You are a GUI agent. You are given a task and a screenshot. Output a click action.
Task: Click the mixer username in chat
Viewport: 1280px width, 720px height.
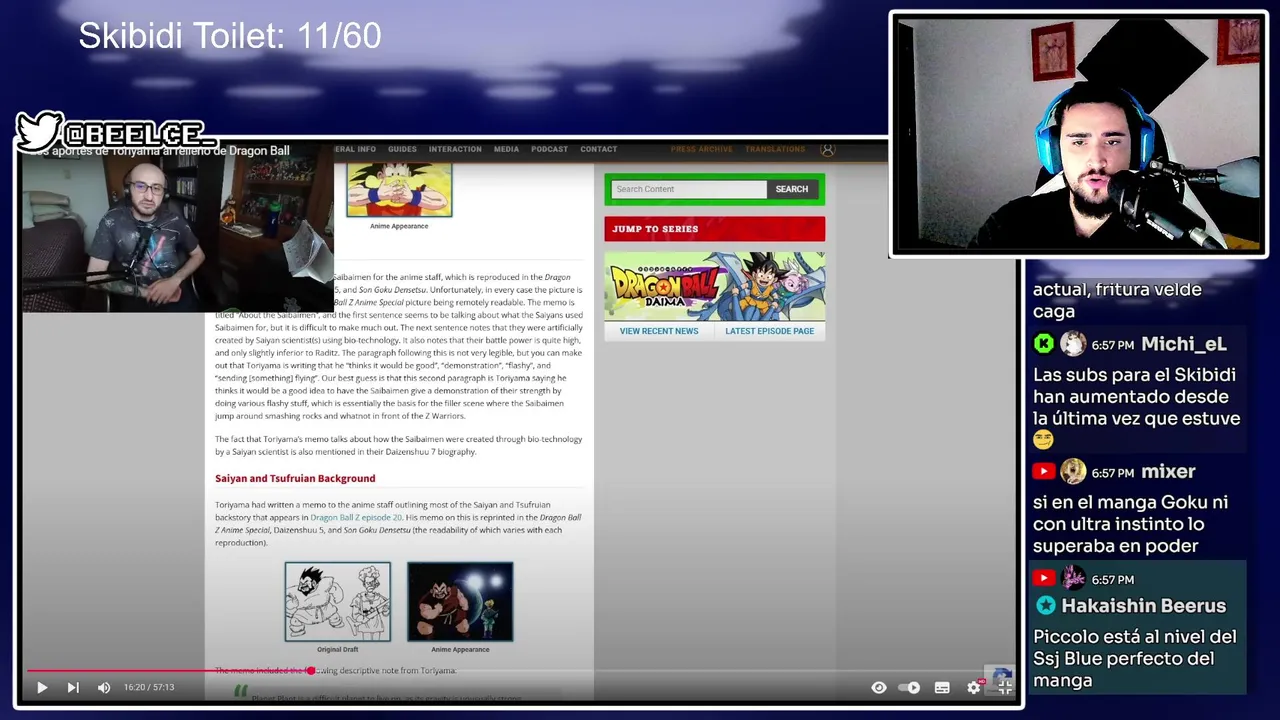click(1168, 471)
